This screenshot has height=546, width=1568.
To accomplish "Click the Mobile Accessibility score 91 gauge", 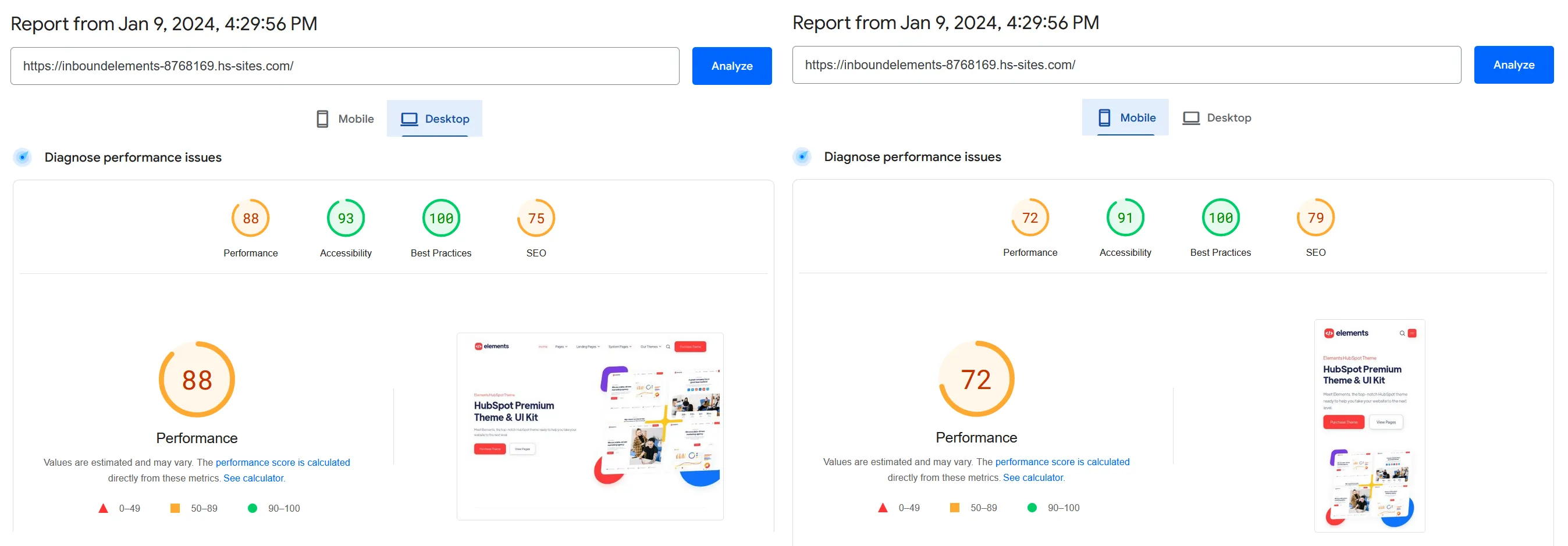I will 1125,217.
